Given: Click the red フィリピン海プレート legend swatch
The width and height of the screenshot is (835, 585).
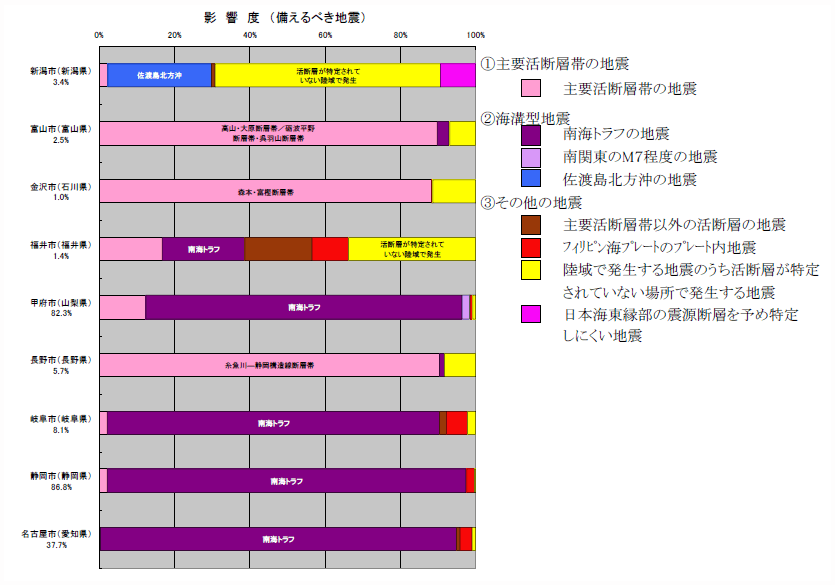Looking at the screenshot, I should coord(530,248).
